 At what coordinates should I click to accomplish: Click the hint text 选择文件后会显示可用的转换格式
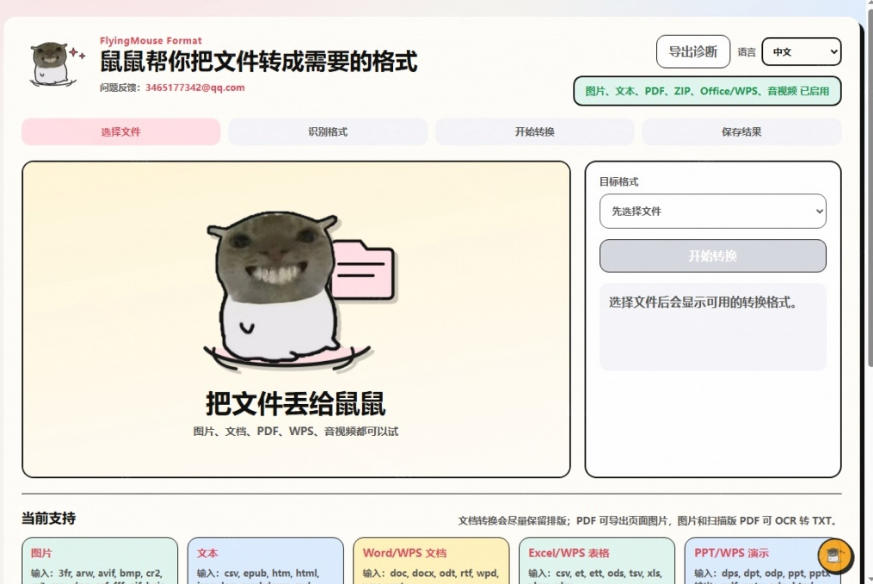point(703,302)
